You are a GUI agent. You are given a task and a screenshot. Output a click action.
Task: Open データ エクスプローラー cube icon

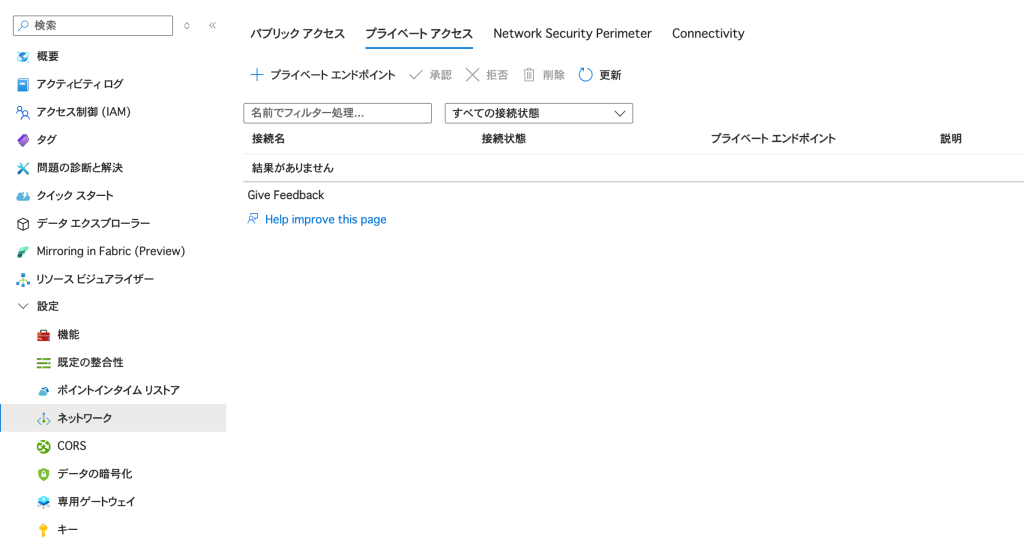coord(23,224)
